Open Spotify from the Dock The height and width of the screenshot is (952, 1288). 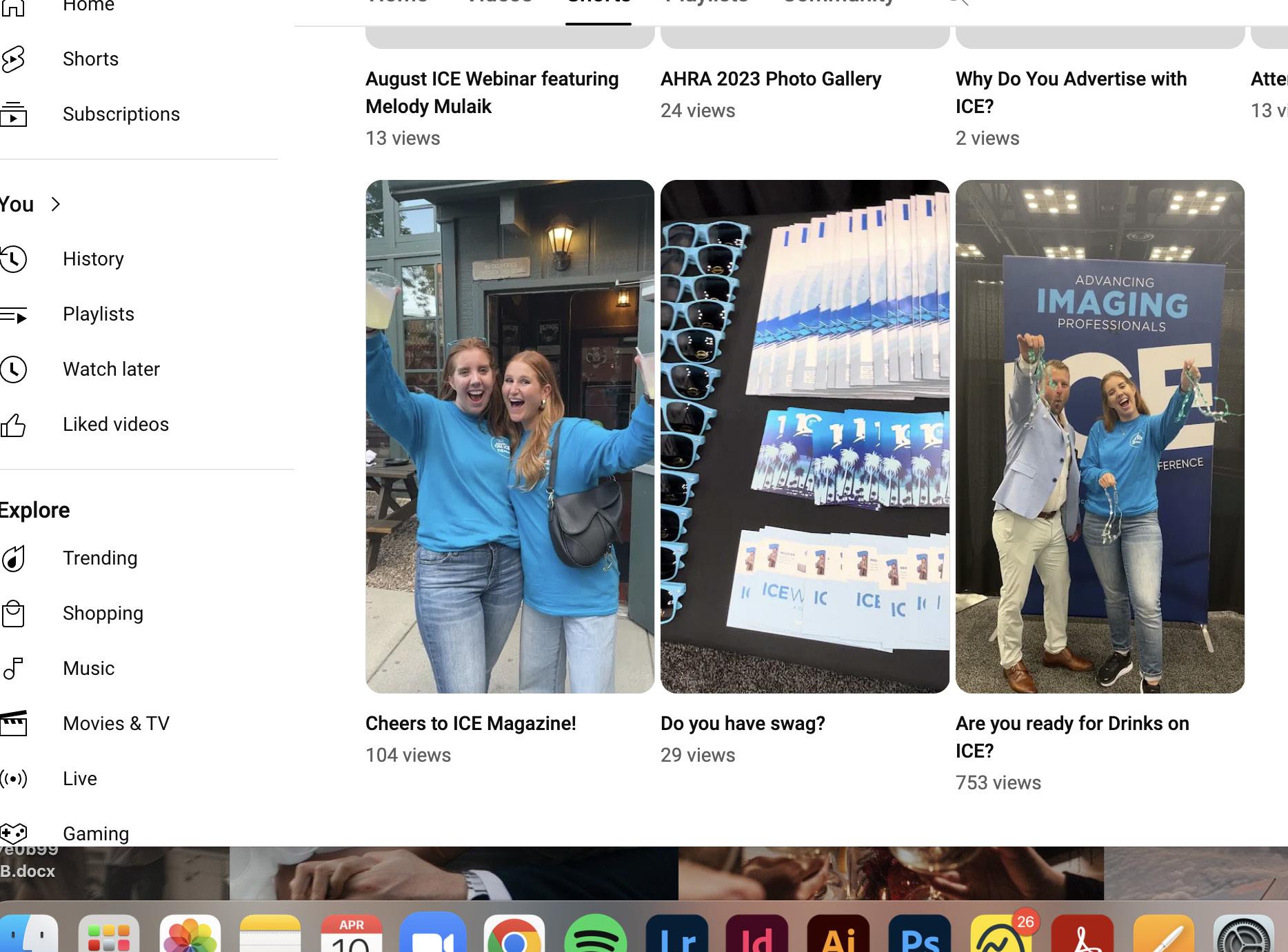(x=595, y=933)
